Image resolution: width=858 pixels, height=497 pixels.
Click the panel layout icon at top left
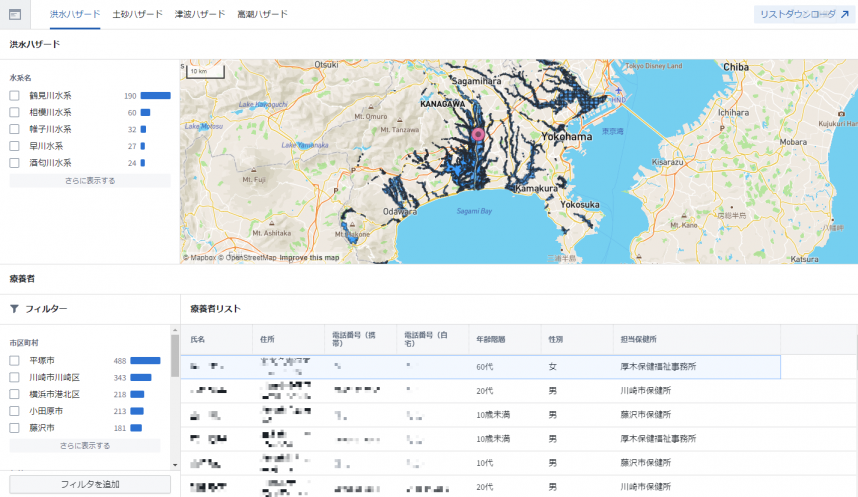coord(15,14)
